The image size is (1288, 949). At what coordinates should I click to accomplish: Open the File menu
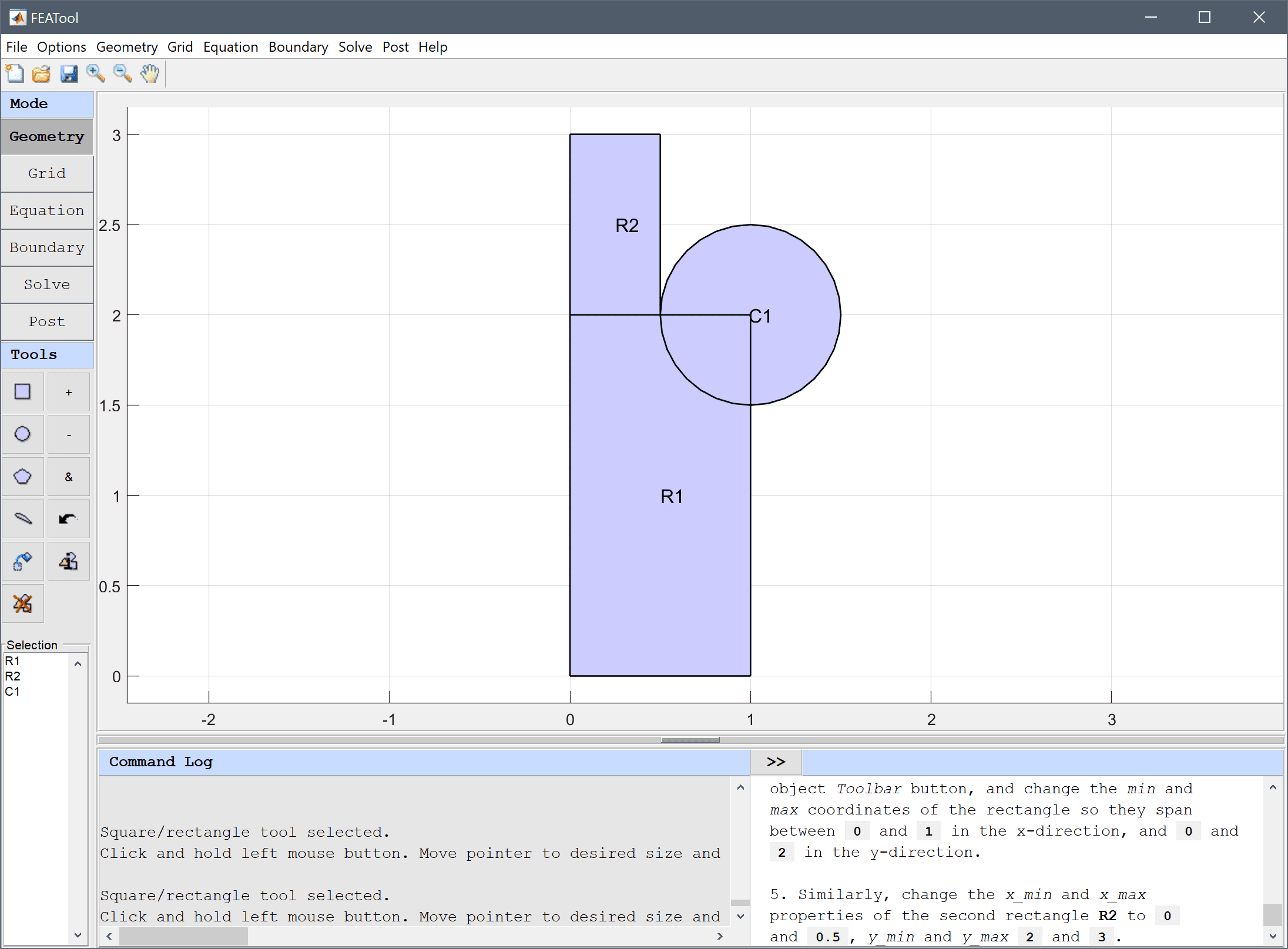[x=16, y=47]
